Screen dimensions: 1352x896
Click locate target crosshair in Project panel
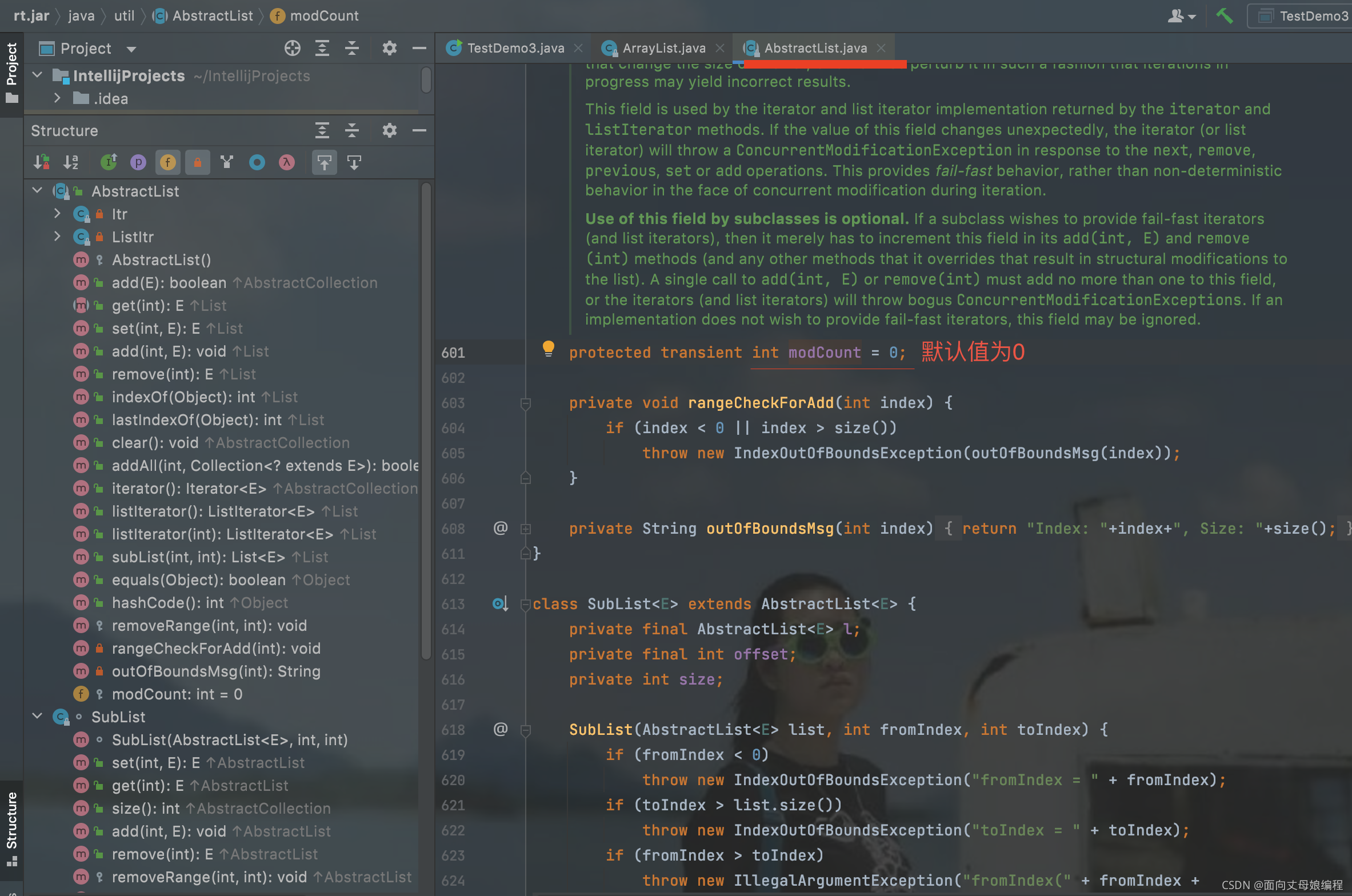coord(292,49)
